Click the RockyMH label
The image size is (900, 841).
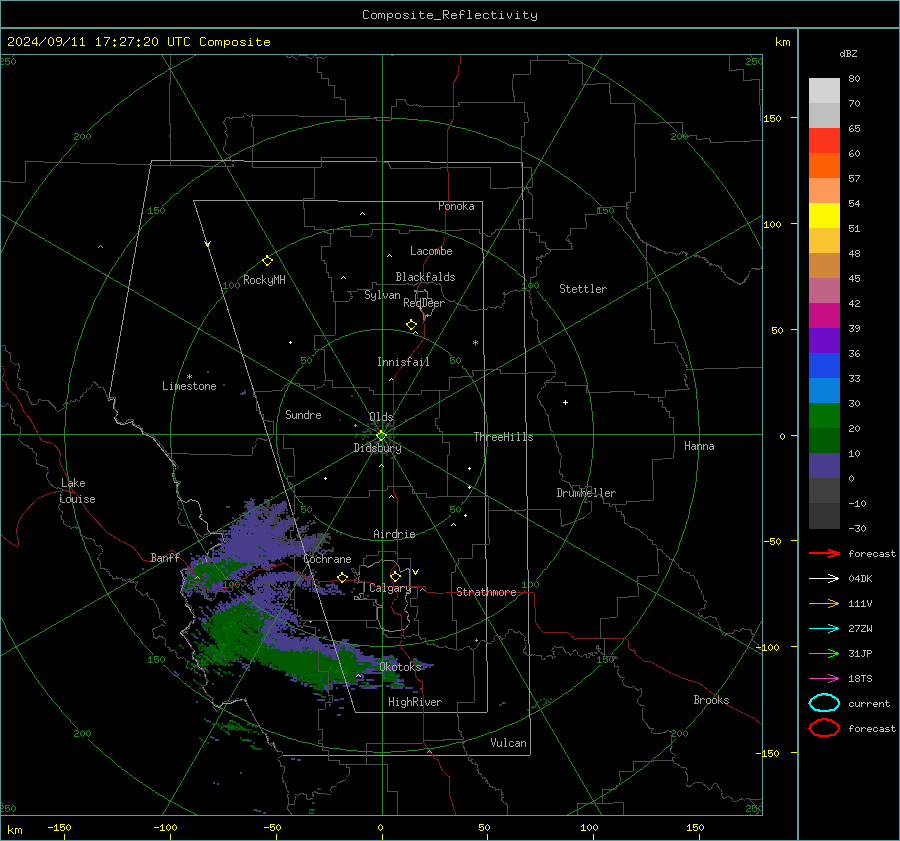(x=264, y=280)
